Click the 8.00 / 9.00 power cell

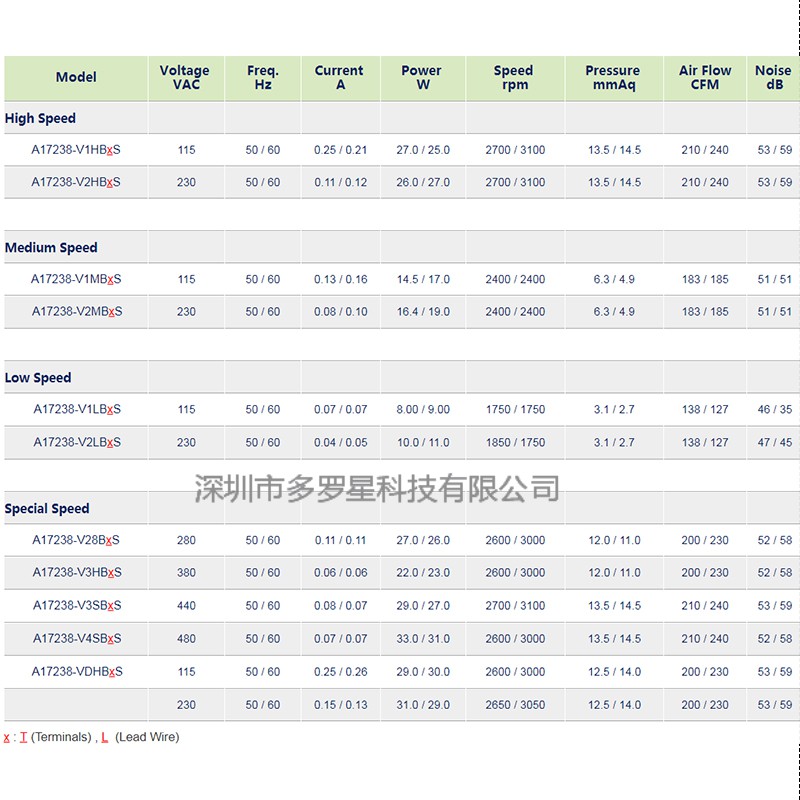pos(423,410)
